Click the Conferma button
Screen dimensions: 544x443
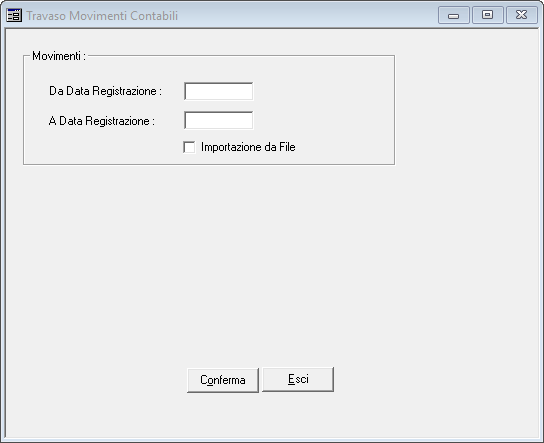pos(223,380)
